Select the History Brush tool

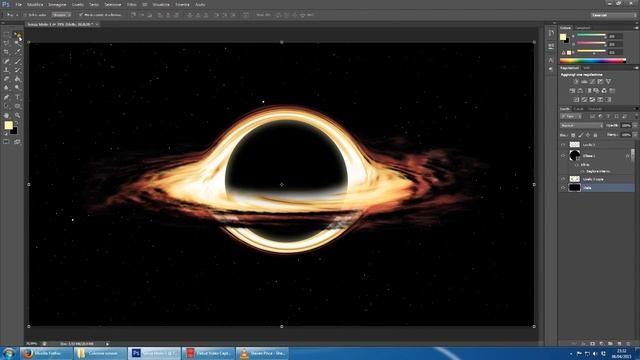point(18,70)
